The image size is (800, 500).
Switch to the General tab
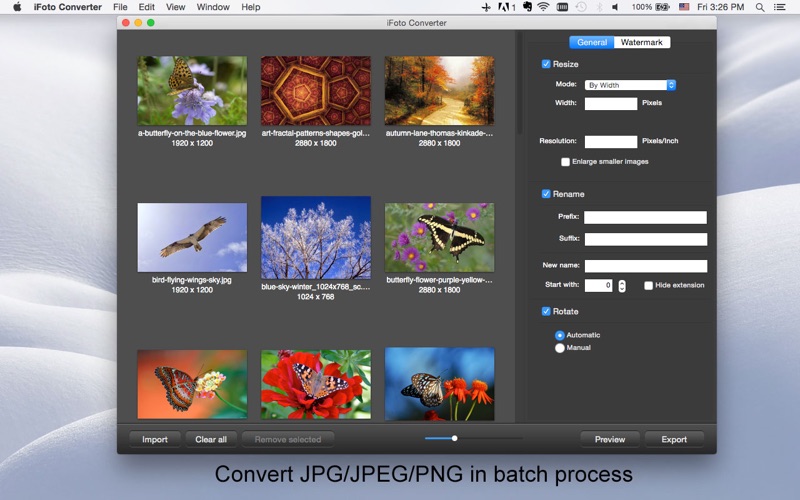coord(592,42)
